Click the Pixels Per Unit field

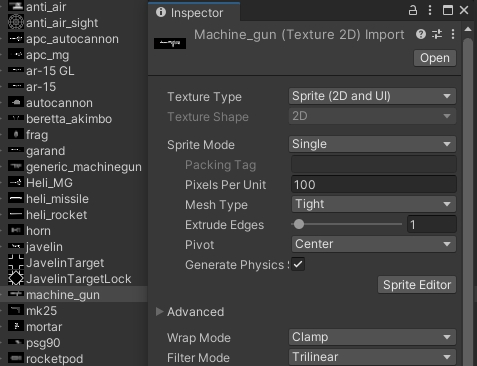coord(374,184)
